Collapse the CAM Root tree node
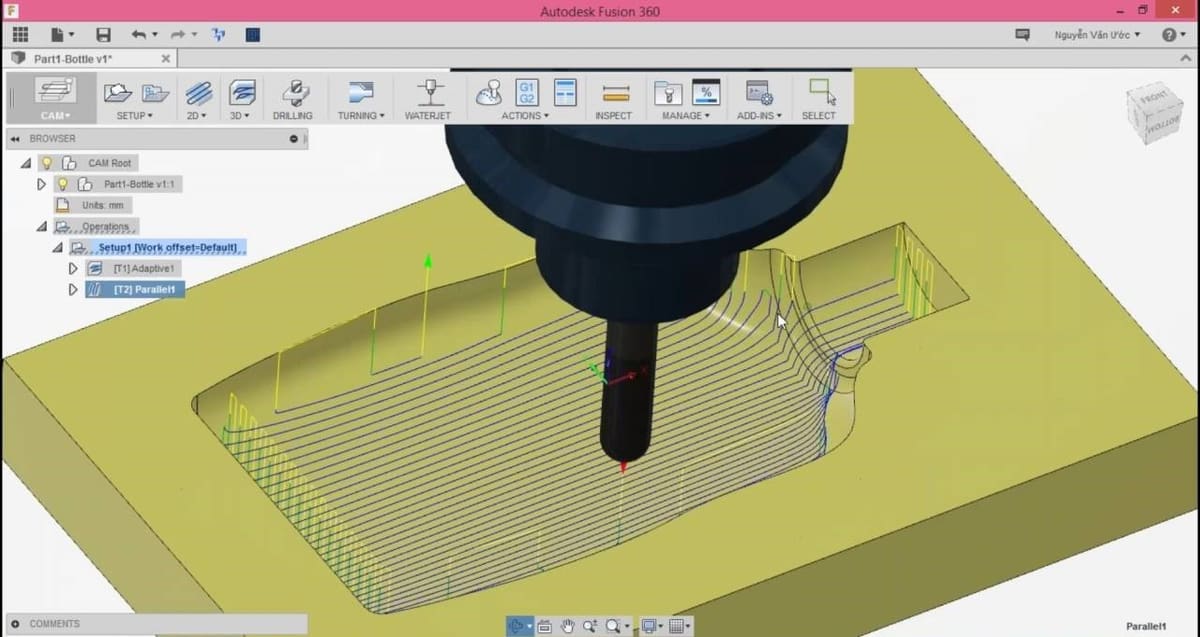Screen dimensions: 1200x637 25,163
